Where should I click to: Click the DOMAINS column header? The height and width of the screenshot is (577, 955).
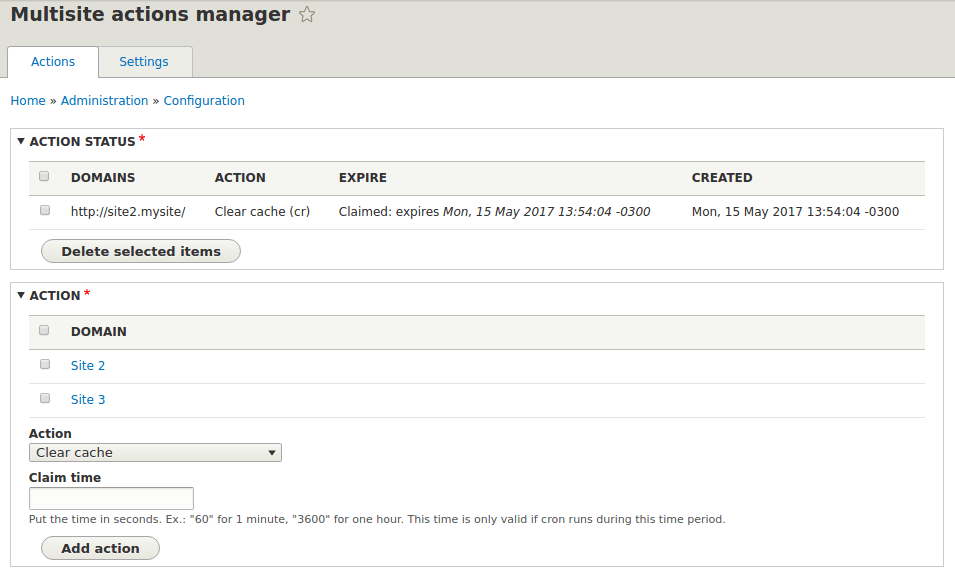tap(103, 177)
